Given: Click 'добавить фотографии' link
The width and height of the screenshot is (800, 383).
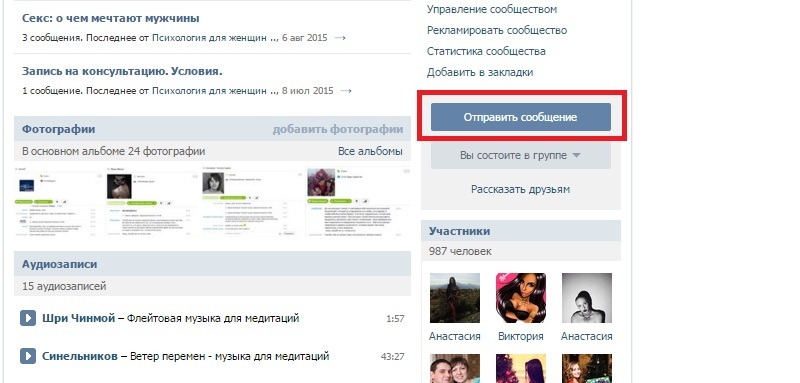Looking at the screenshot, I should (x=338, y=130).
